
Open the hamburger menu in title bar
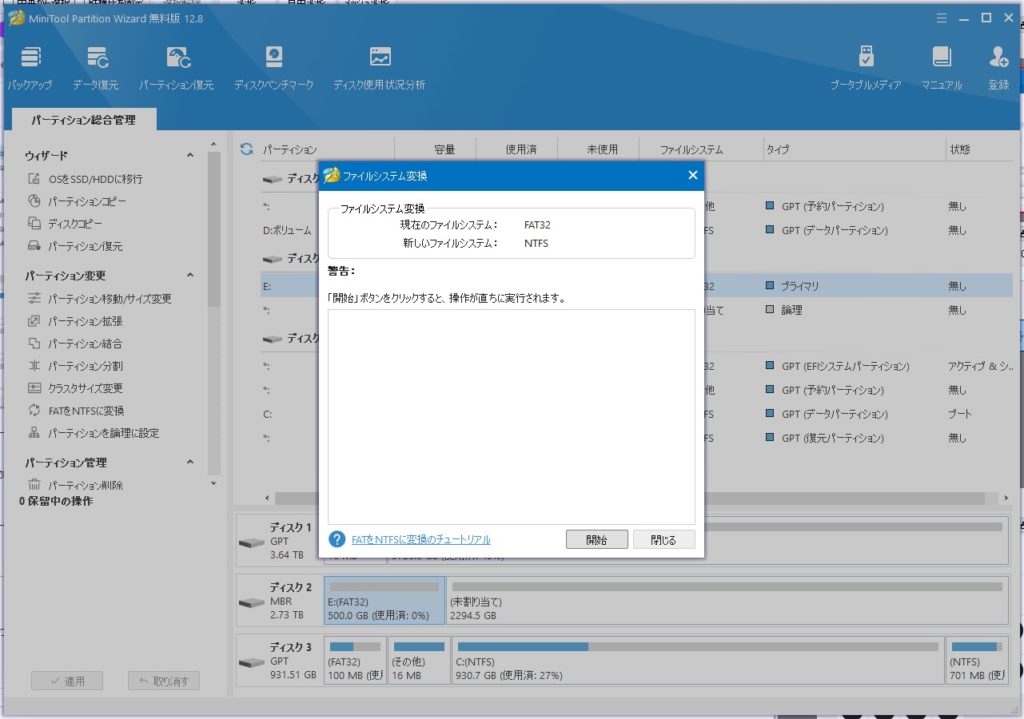click(x=940, y=18)
